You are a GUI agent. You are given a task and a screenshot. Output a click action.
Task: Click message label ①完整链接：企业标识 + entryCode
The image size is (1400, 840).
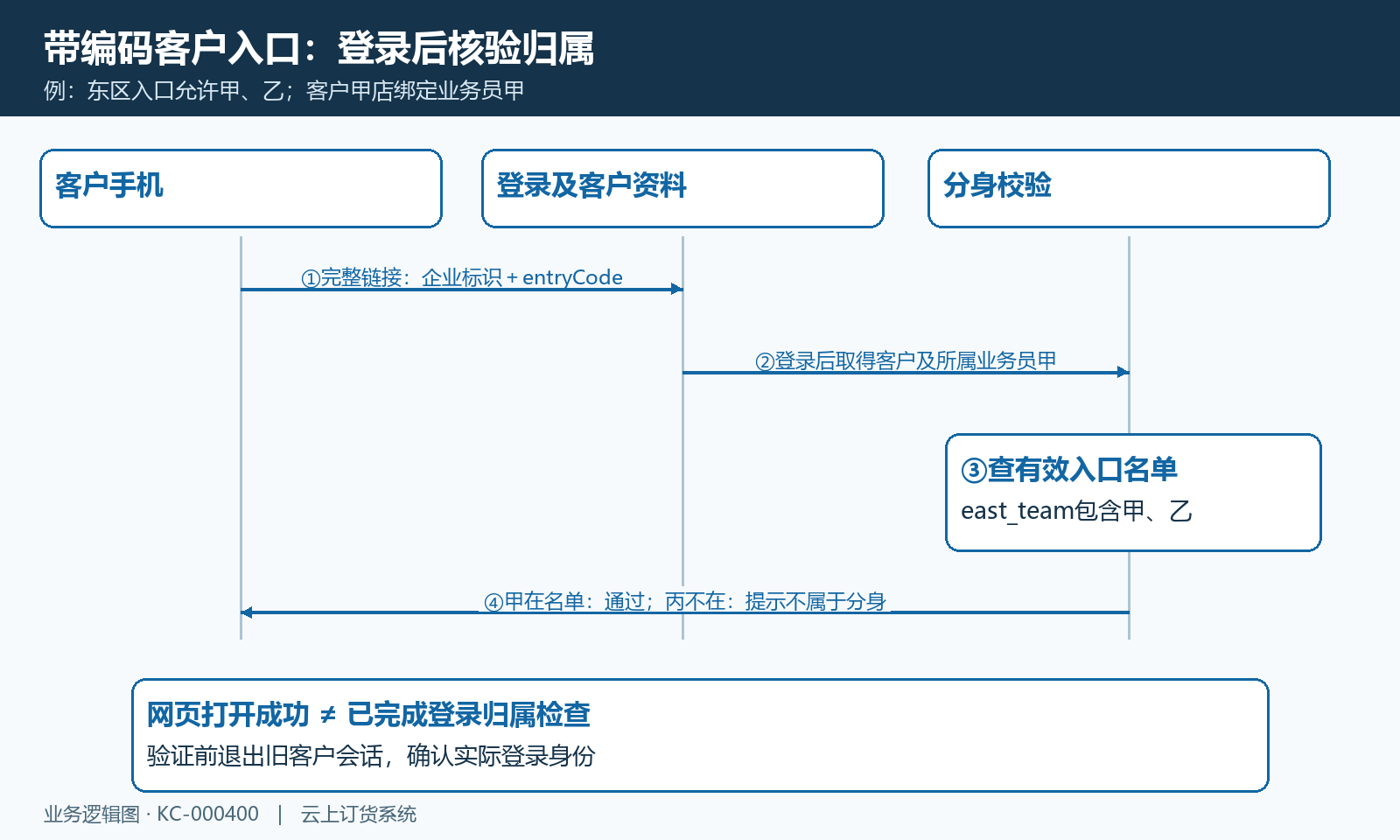[x=462, y=277]
